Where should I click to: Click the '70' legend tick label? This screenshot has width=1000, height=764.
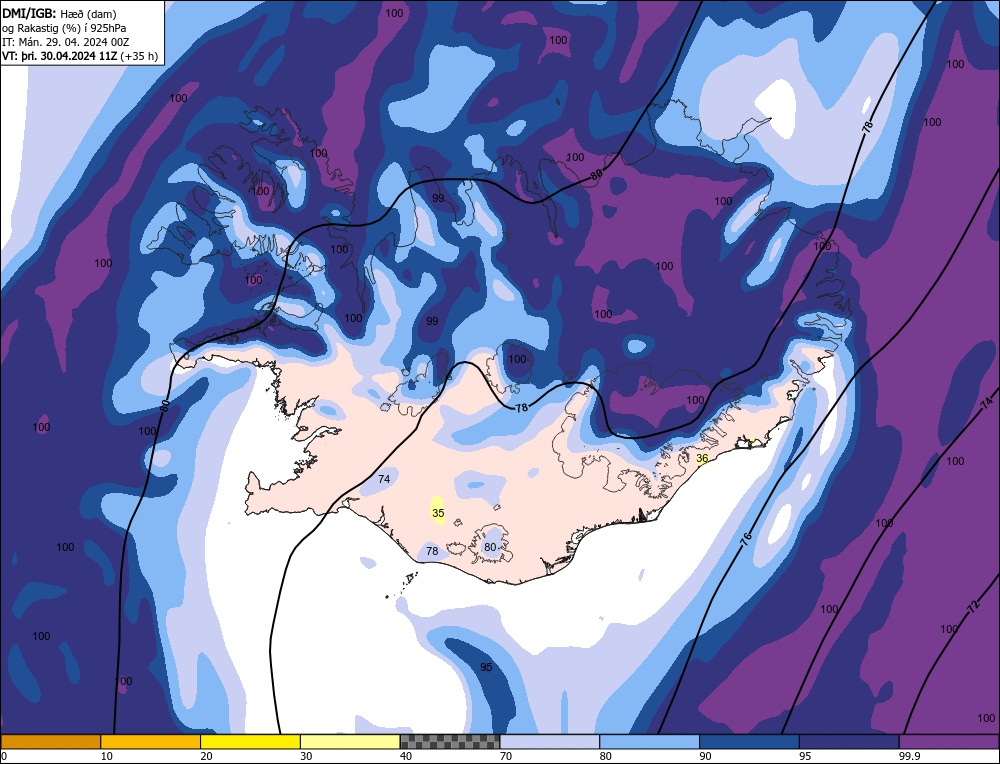coord(506,756)
